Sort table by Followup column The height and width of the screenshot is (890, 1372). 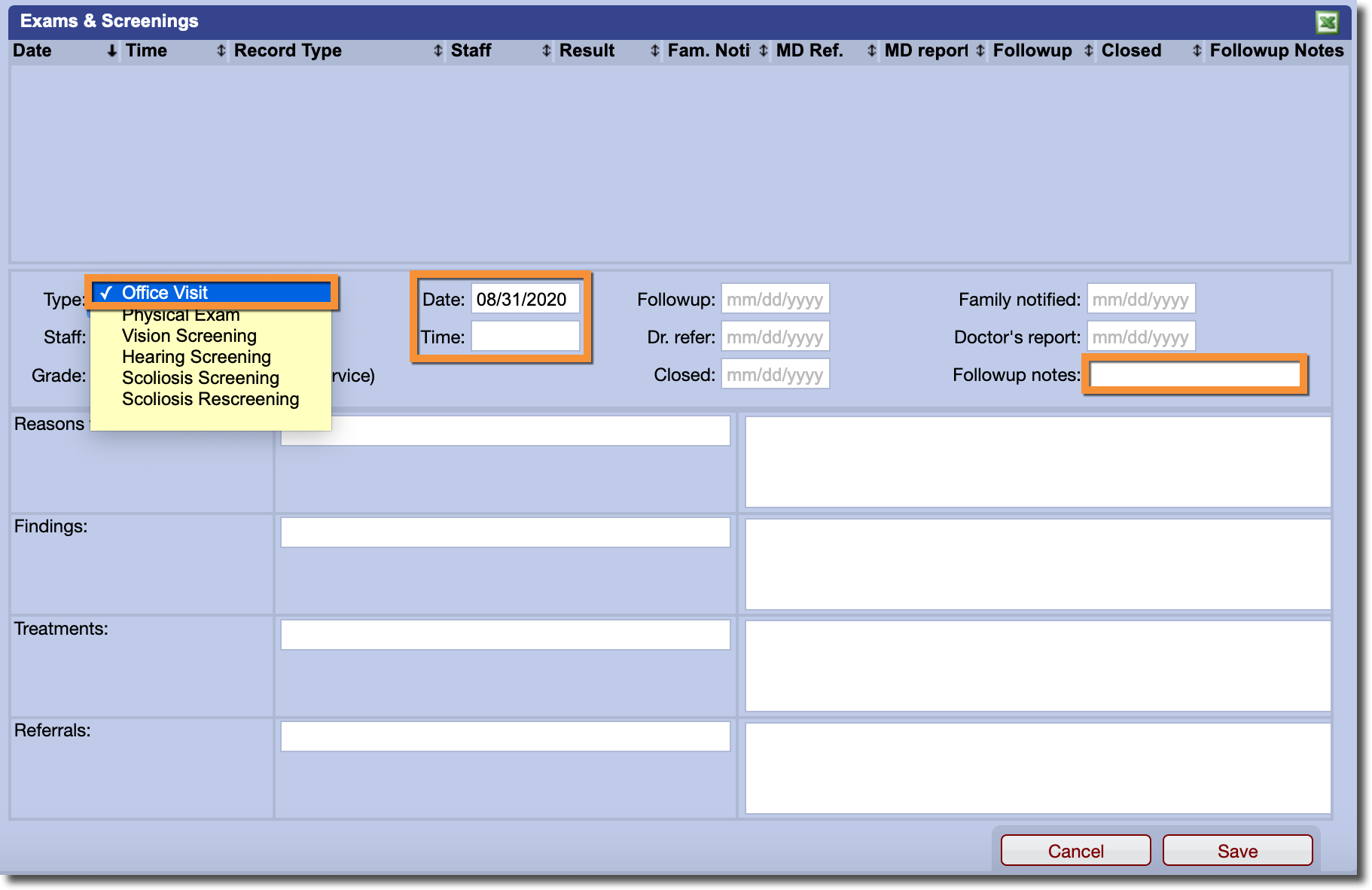pyautogui.click(x=1032, y=50)
